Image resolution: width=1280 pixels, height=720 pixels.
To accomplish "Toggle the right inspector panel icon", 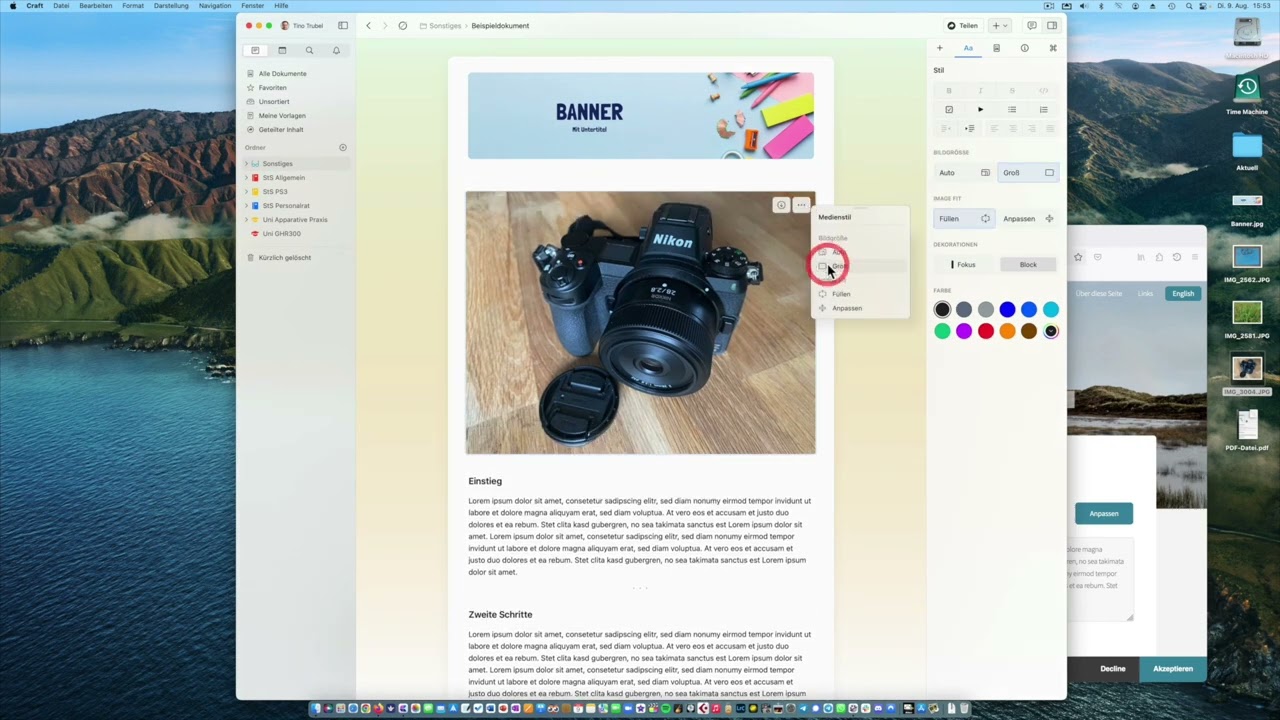I will (x=1052, y=25).
